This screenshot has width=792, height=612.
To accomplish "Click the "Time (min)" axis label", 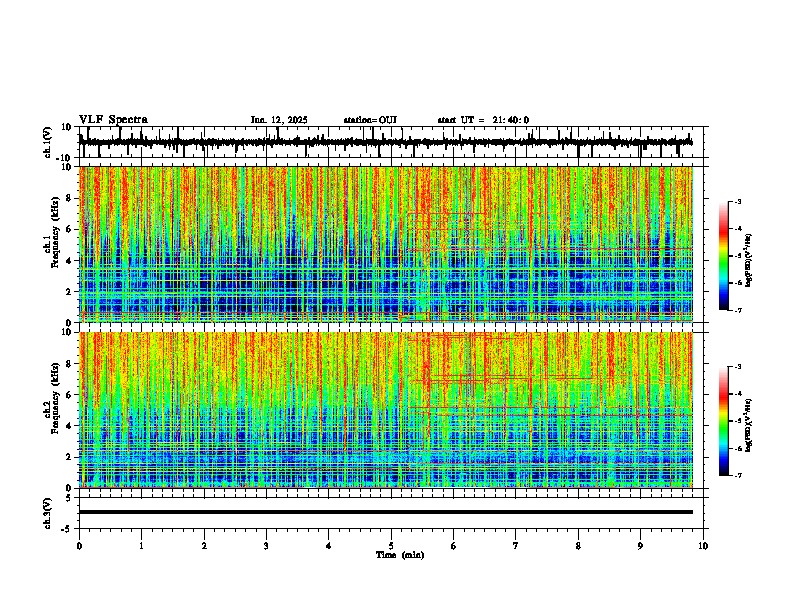I will pos(400,555).
